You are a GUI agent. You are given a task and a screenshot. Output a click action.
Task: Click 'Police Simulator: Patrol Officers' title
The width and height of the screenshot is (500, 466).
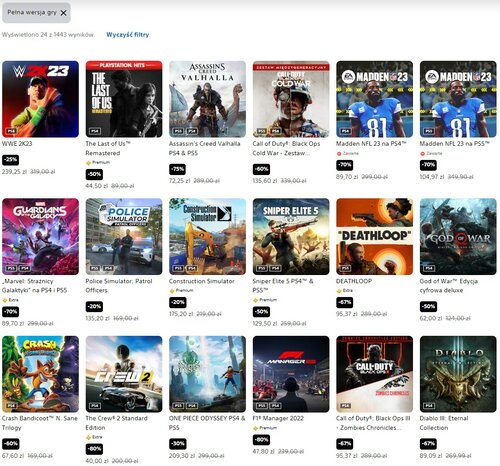tap(119, 286)
